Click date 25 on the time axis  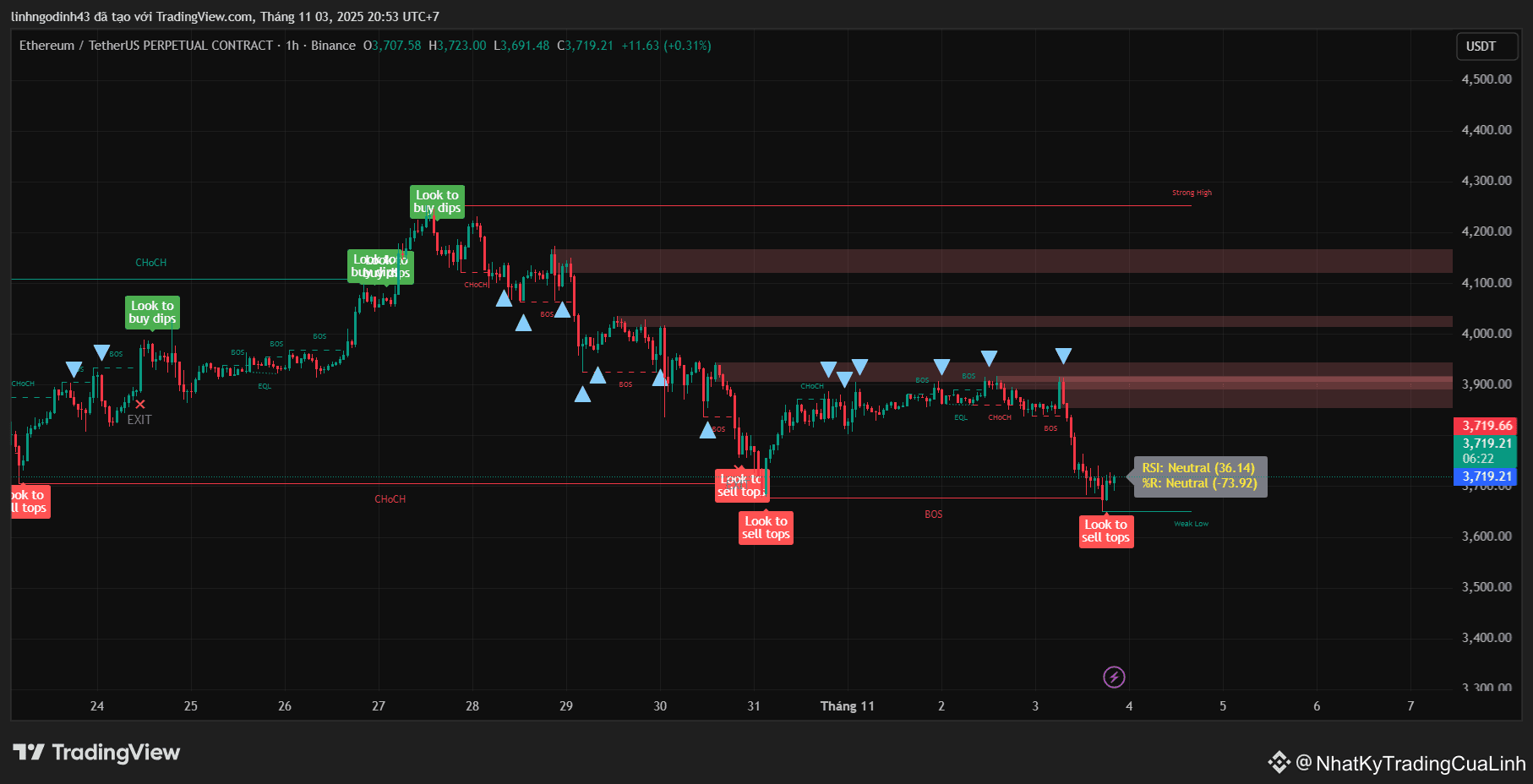[191, 706]
